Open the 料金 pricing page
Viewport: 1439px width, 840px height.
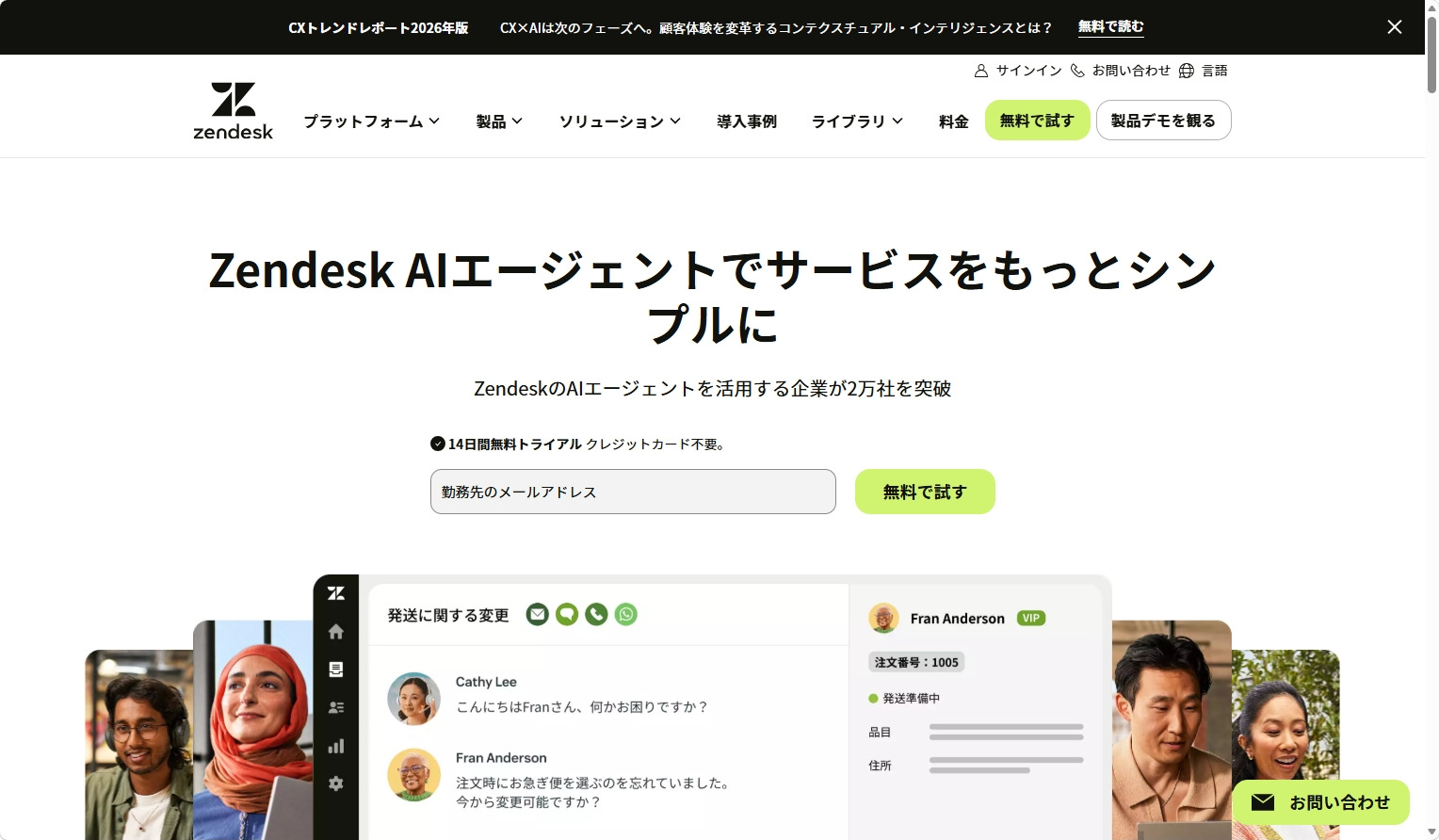954,121
